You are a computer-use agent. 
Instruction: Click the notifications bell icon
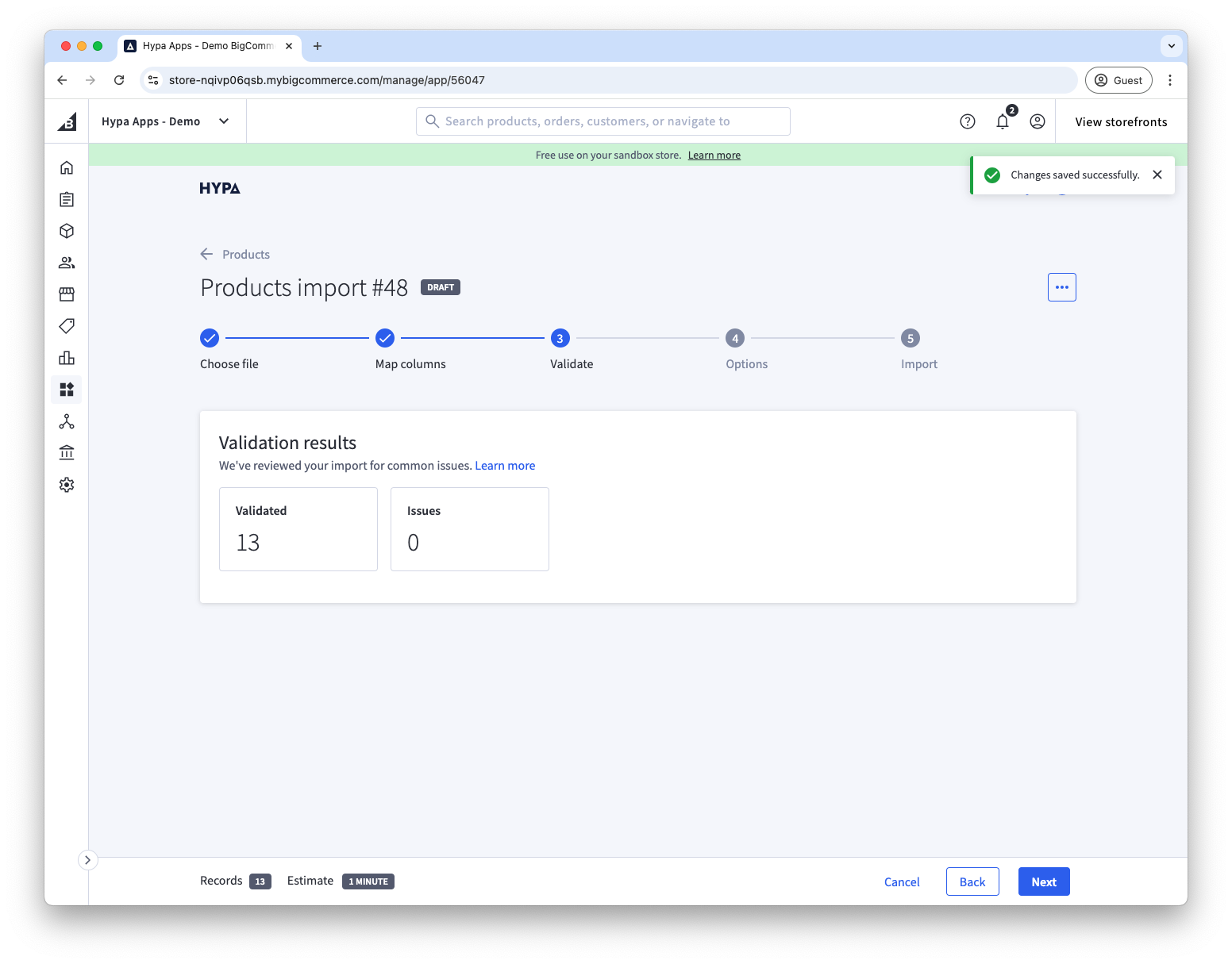[1003, 121]
